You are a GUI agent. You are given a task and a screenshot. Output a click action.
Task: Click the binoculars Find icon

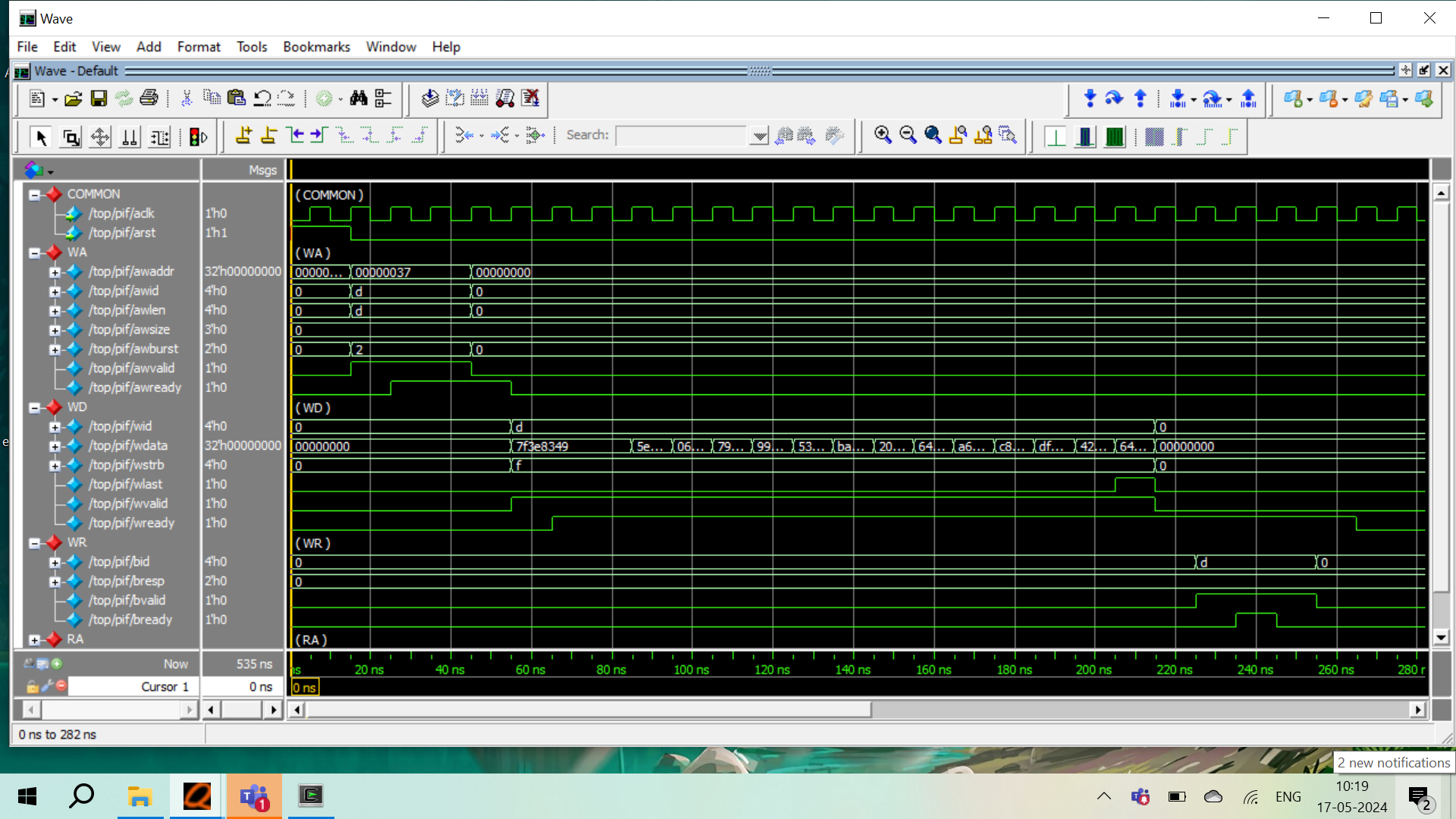[358, 99]
